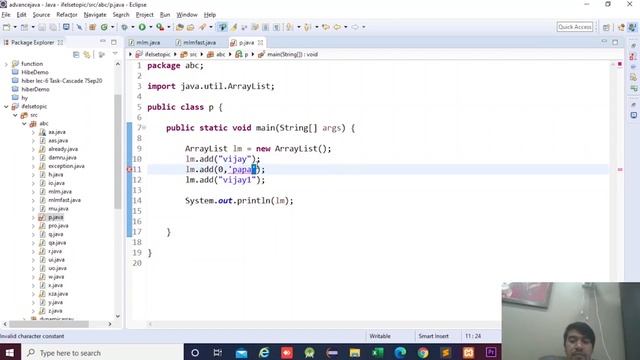Screen dimensions: 640x360
Task: Open Package Explorer View Menu triangle
Action: click(115, 54)
